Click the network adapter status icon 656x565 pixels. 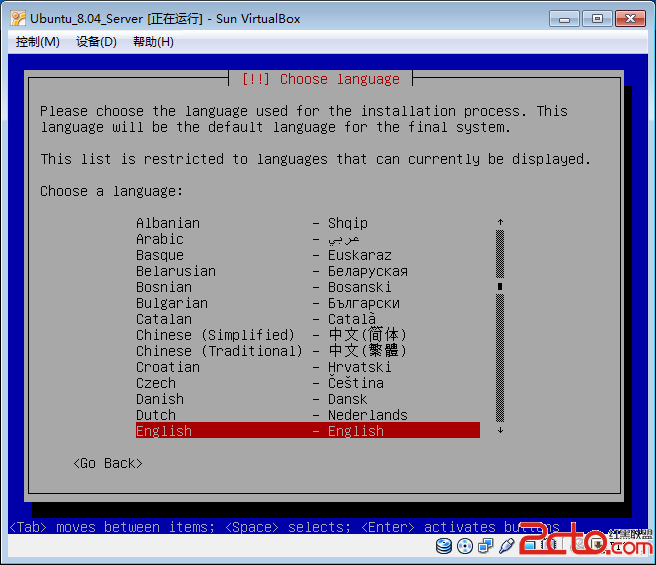pos(486,546)
